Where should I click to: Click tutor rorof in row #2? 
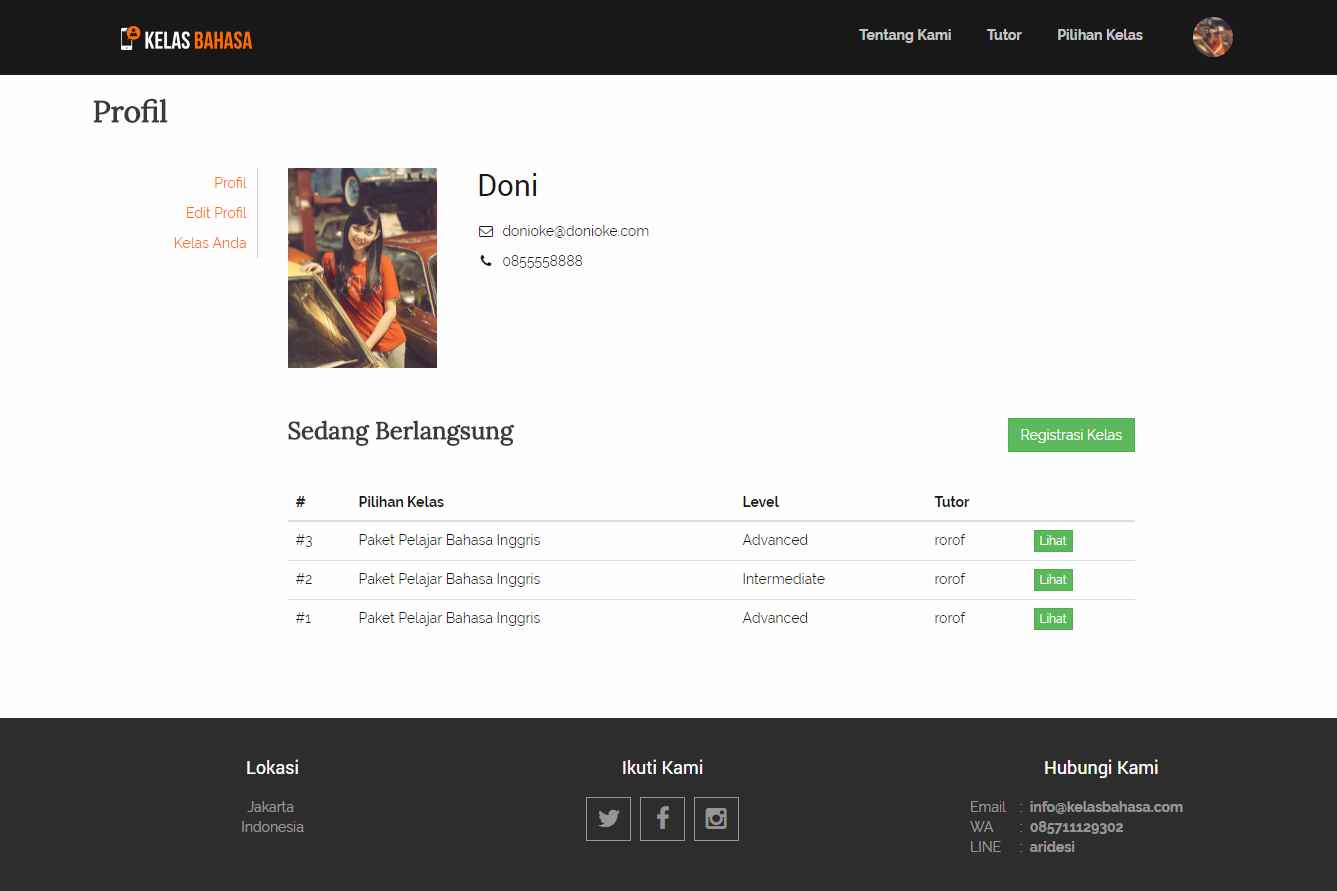click(x=950, y=579)
